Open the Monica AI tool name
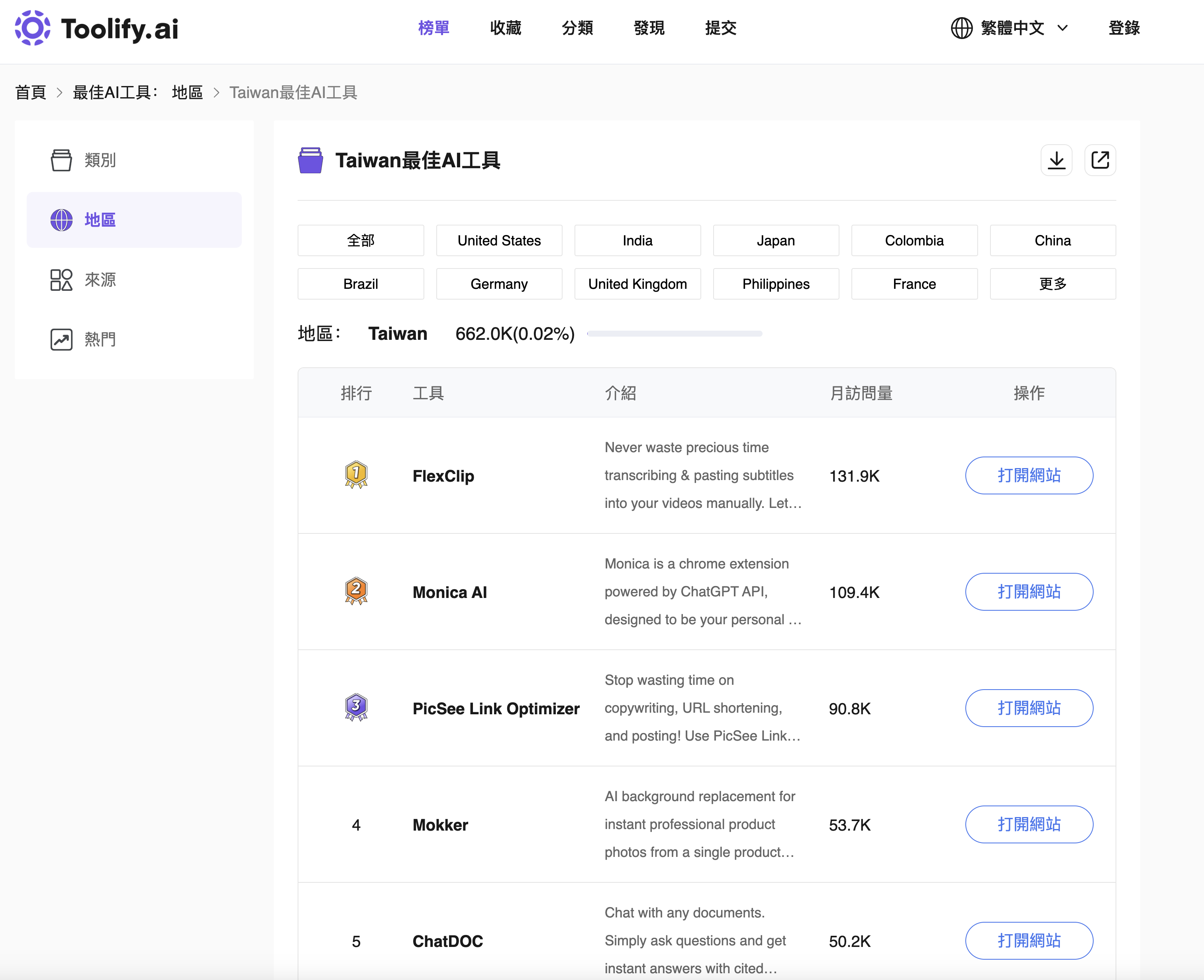The height and width of the screenshot is (980, 1204). (x=449, y=592)
